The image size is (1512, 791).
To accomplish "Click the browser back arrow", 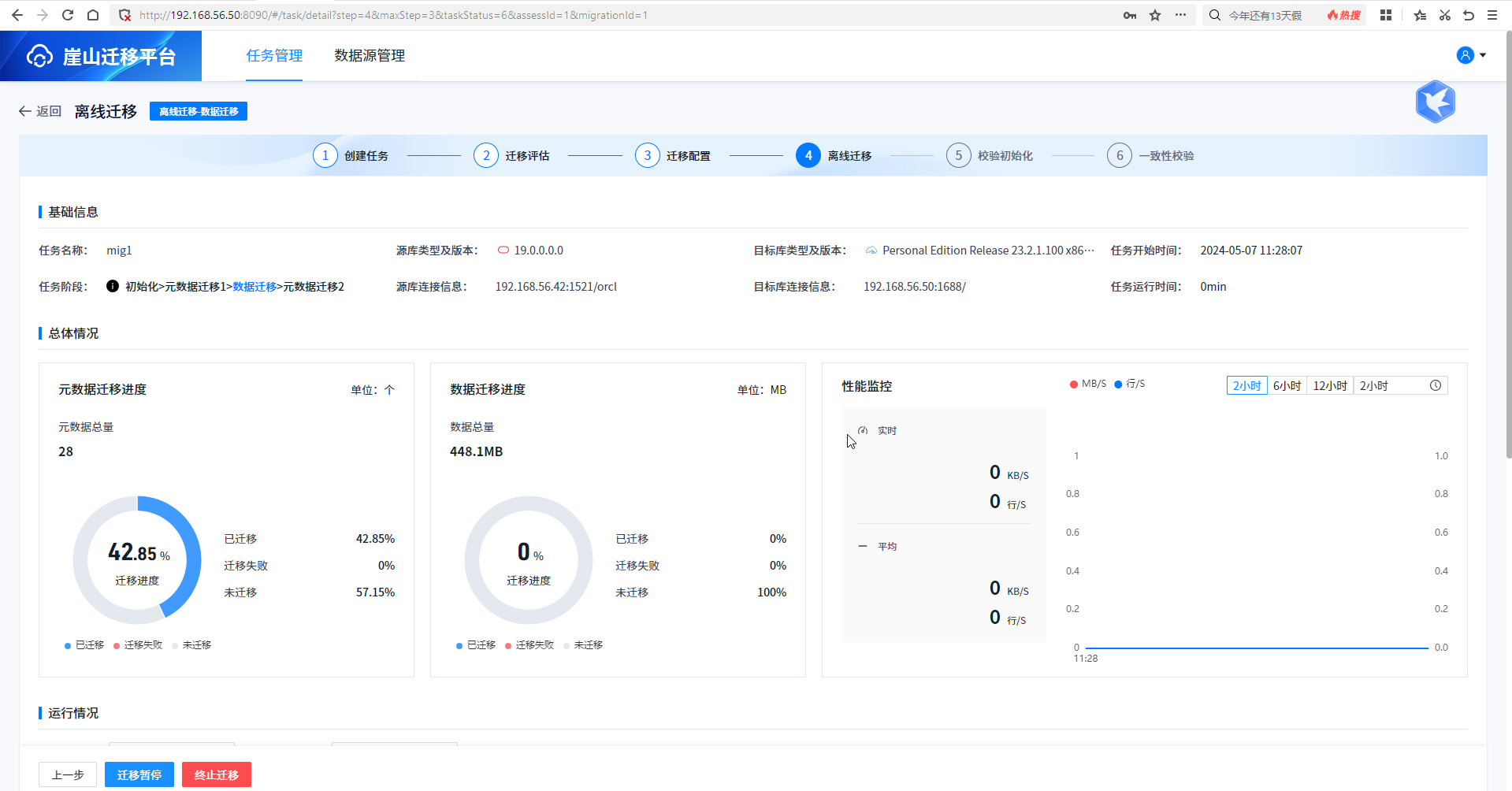I will click(17, 15).
